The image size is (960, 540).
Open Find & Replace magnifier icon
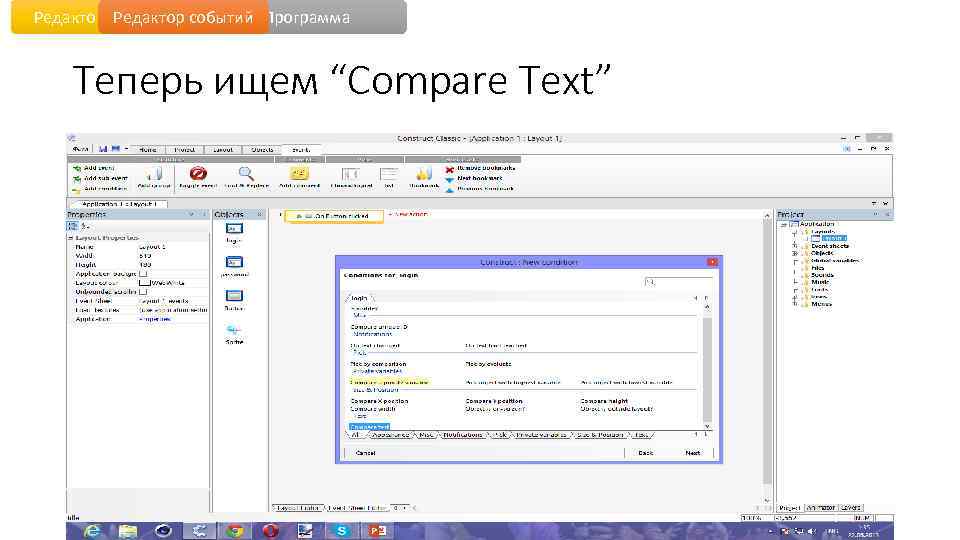[246, 174]
